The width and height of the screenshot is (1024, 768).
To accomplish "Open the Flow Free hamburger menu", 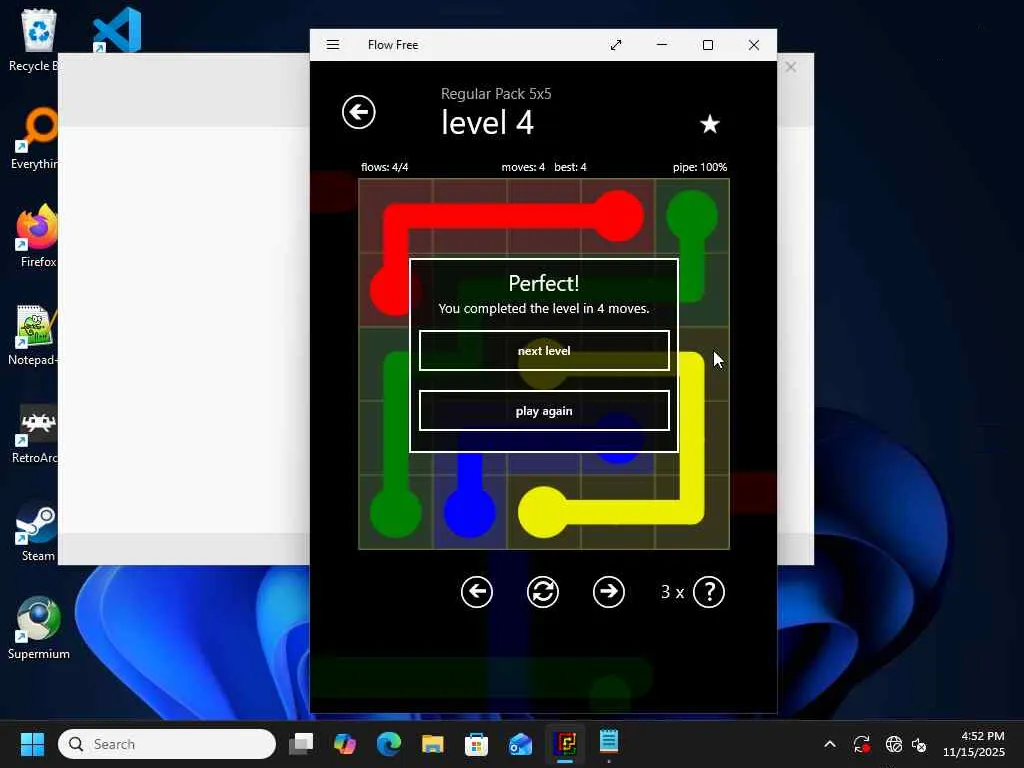I will (333, 44).
